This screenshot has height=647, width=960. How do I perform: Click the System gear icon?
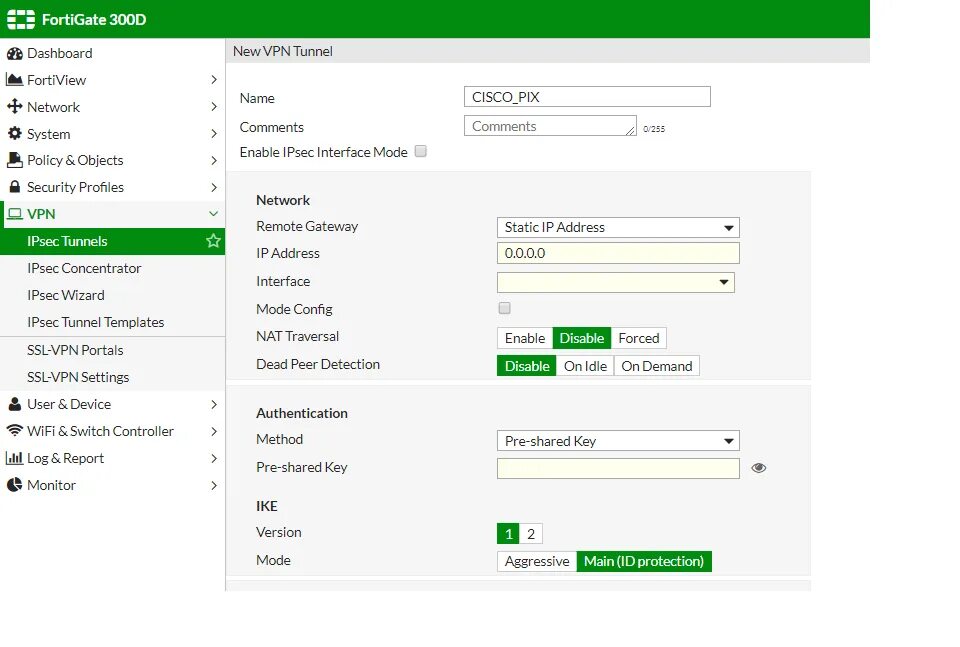[x=15, y=133]
